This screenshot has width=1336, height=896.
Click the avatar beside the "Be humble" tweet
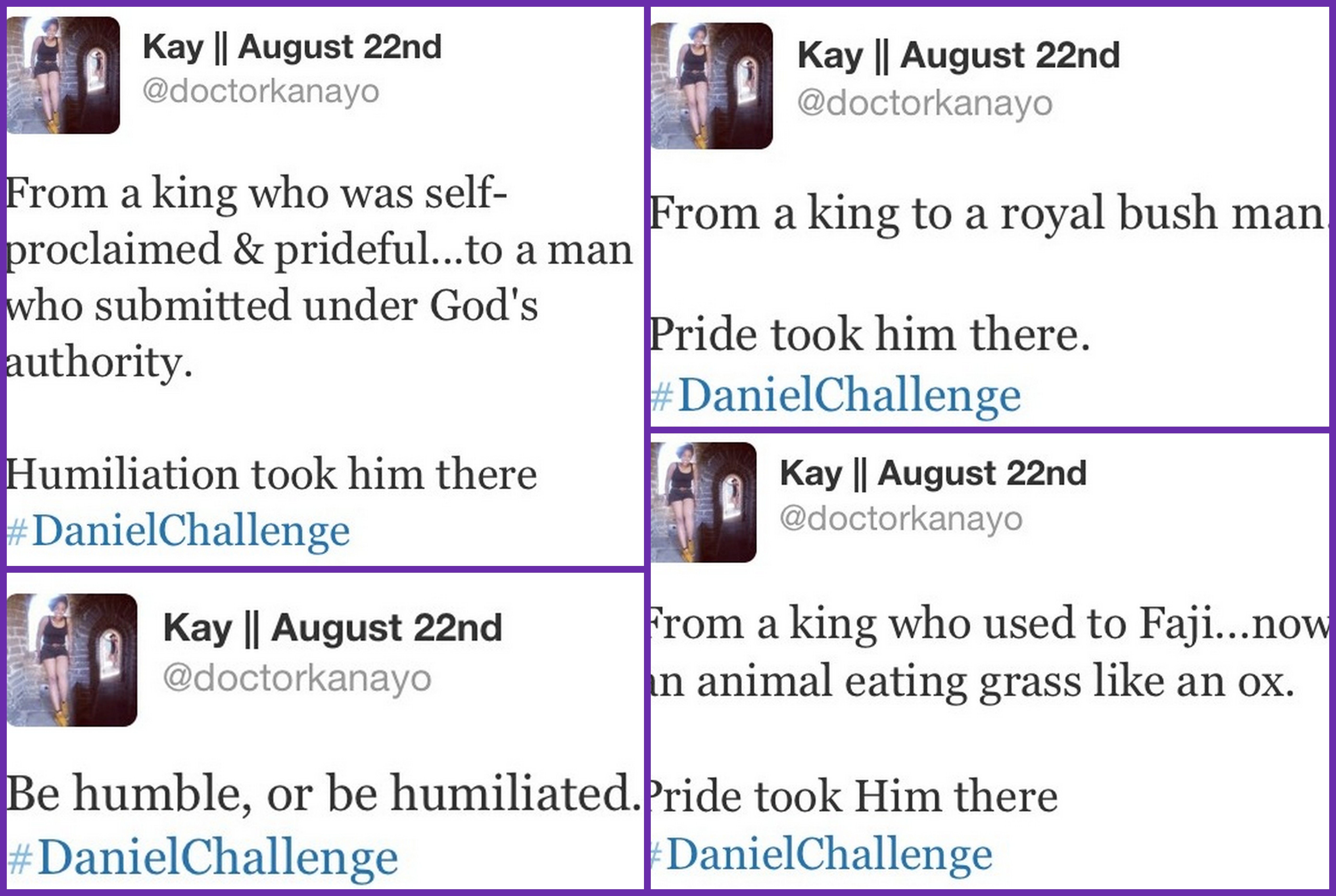tap(72, 660)
